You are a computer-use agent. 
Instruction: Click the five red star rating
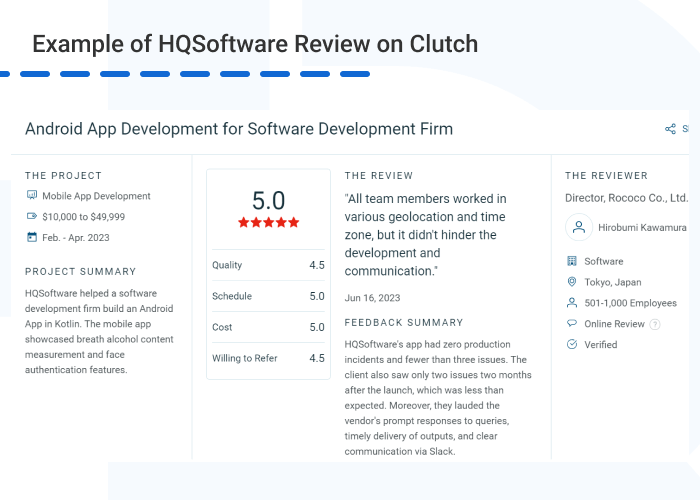click(268, 222)
